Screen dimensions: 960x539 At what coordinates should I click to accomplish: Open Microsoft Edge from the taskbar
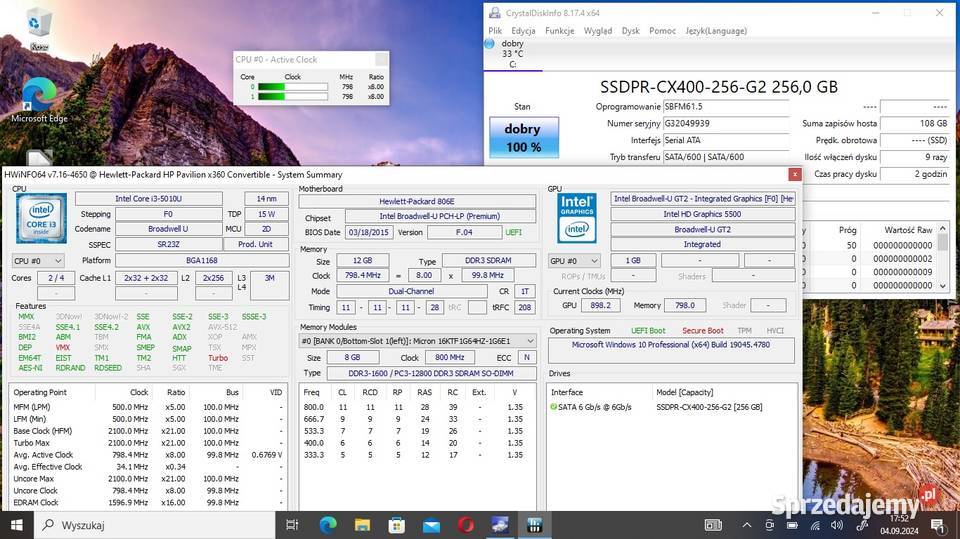328,525
